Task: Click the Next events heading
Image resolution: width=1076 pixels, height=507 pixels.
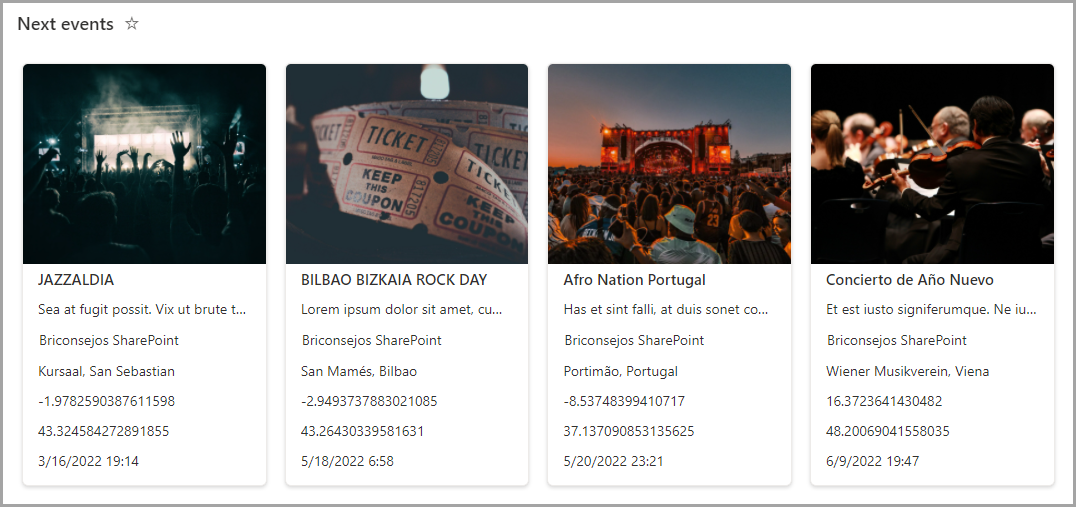Action: pyautogui.click(x=65, y=24)
